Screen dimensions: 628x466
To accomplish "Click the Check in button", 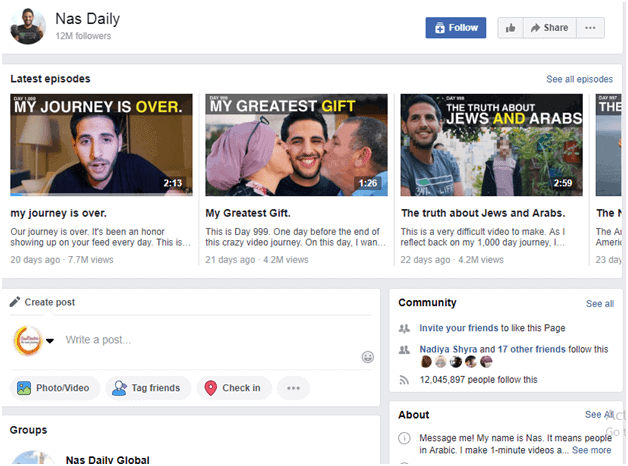I will [234, 388].
